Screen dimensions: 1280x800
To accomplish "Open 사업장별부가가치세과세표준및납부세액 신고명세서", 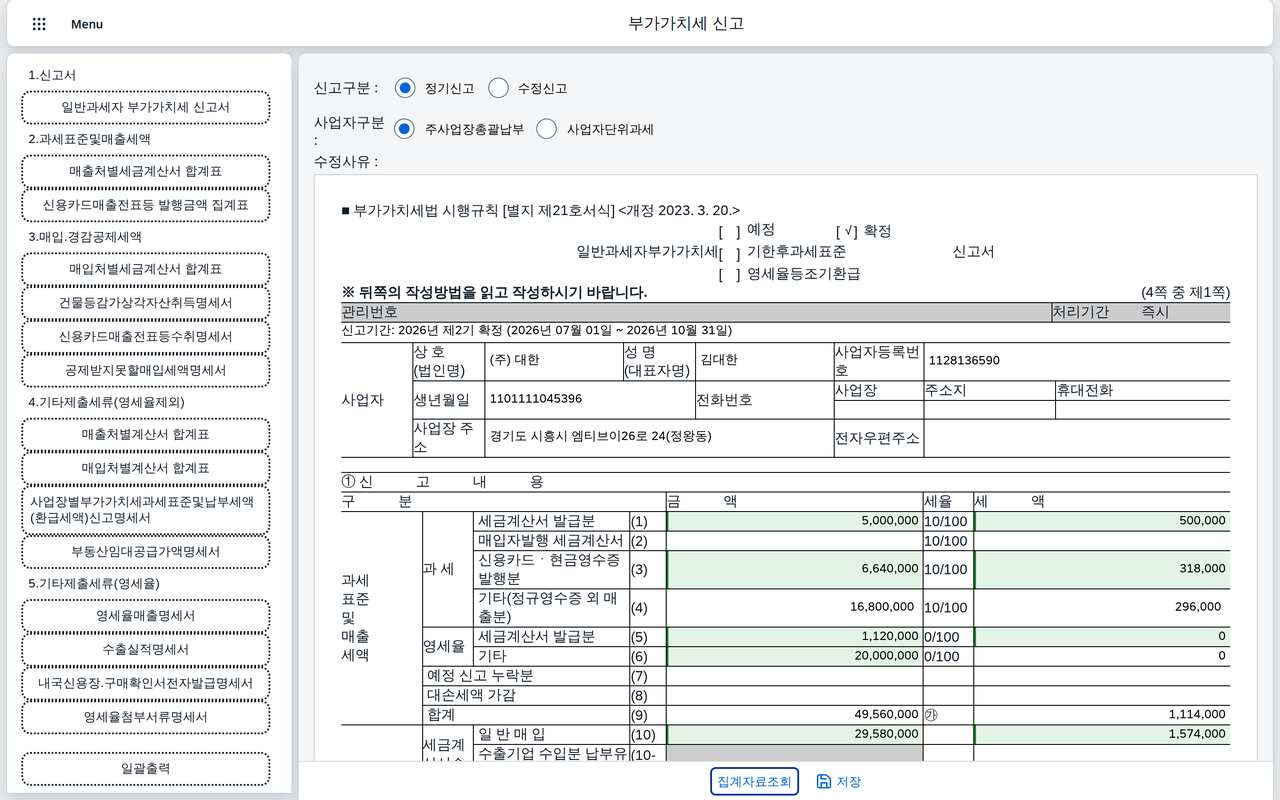I will coord(145,510).
